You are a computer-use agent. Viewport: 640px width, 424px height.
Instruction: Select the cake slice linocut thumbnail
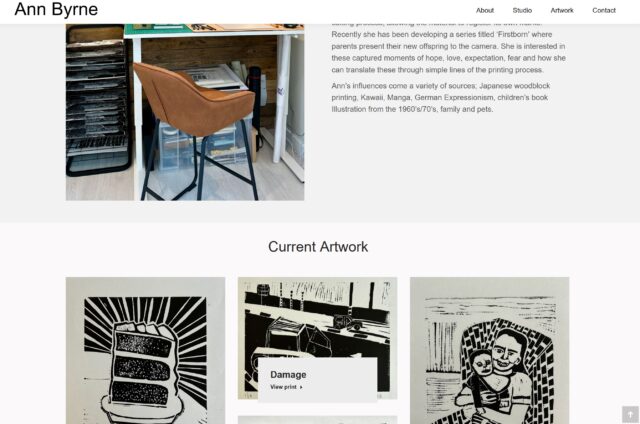point(145,351)
